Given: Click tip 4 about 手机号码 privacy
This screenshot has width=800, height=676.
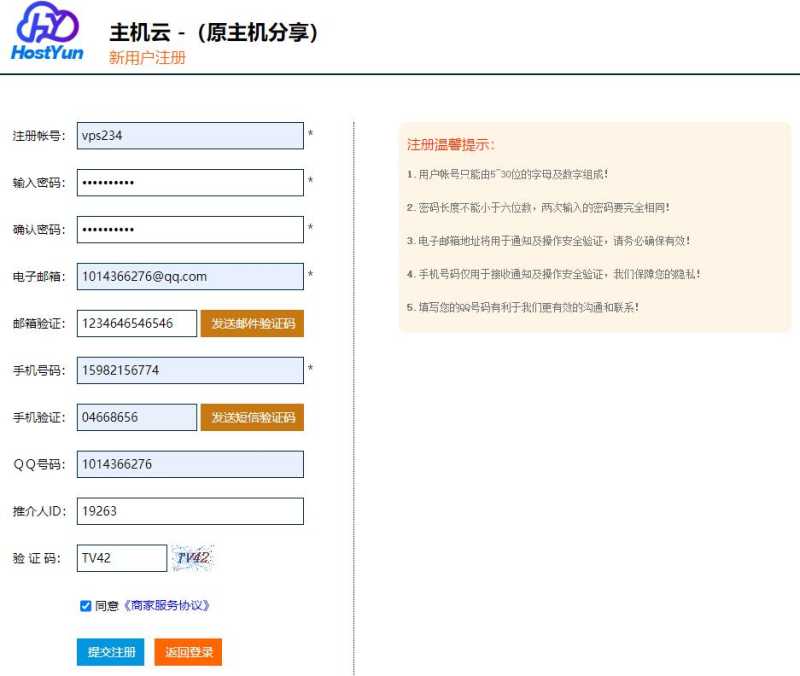Looking at the screenshot, I should point(554,274).
